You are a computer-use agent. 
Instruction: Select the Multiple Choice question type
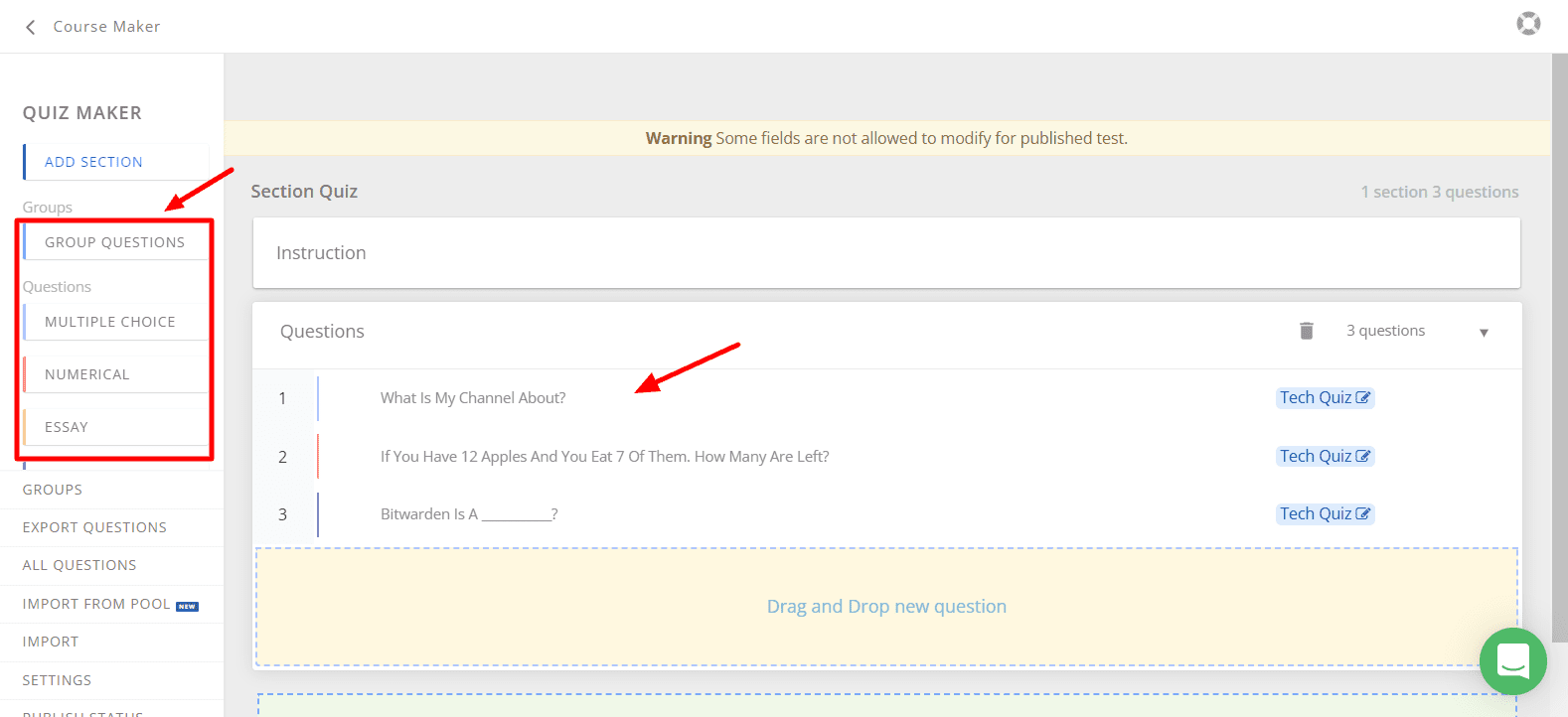[110, 322]
